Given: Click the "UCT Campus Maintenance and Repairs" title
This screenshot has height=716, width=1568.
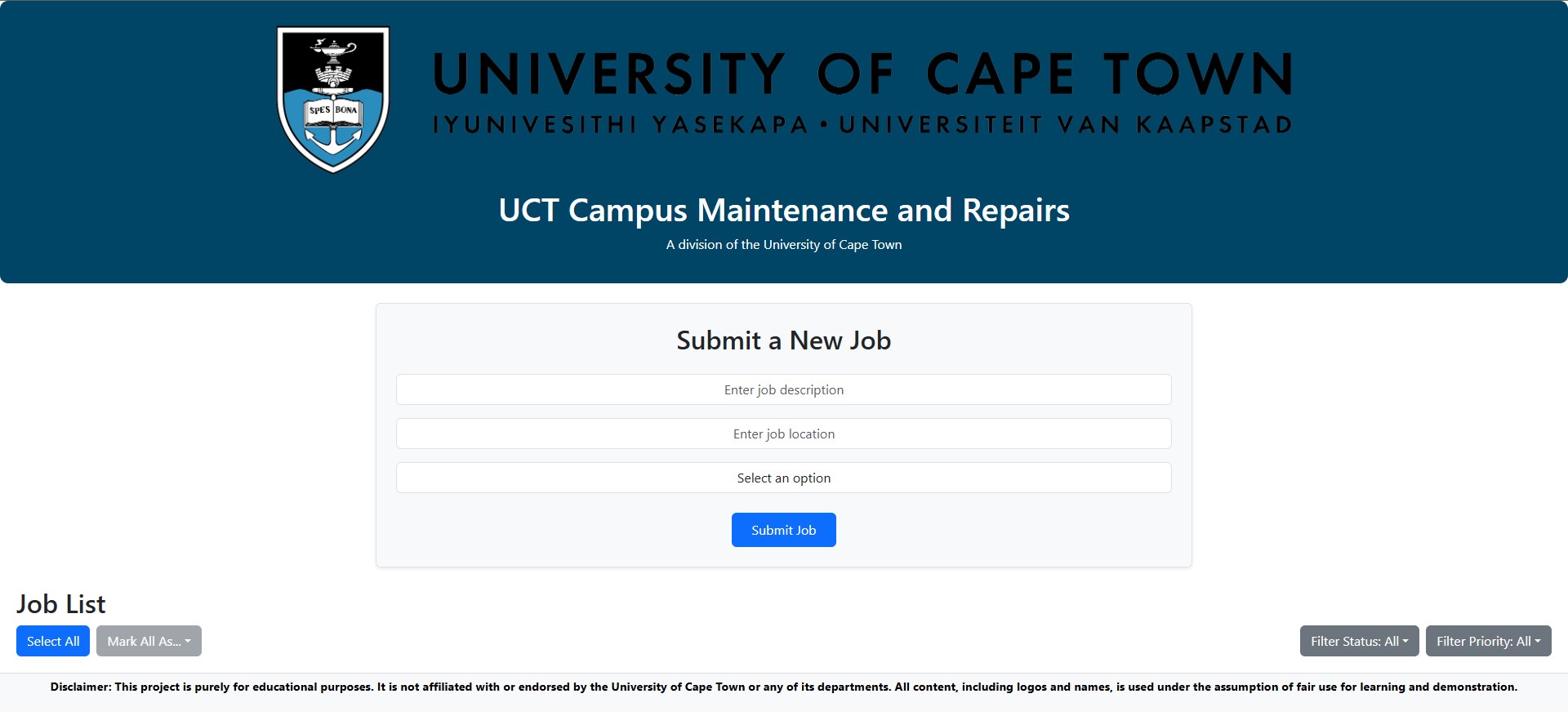Looking at the screenshot, I should click(783, 211).
